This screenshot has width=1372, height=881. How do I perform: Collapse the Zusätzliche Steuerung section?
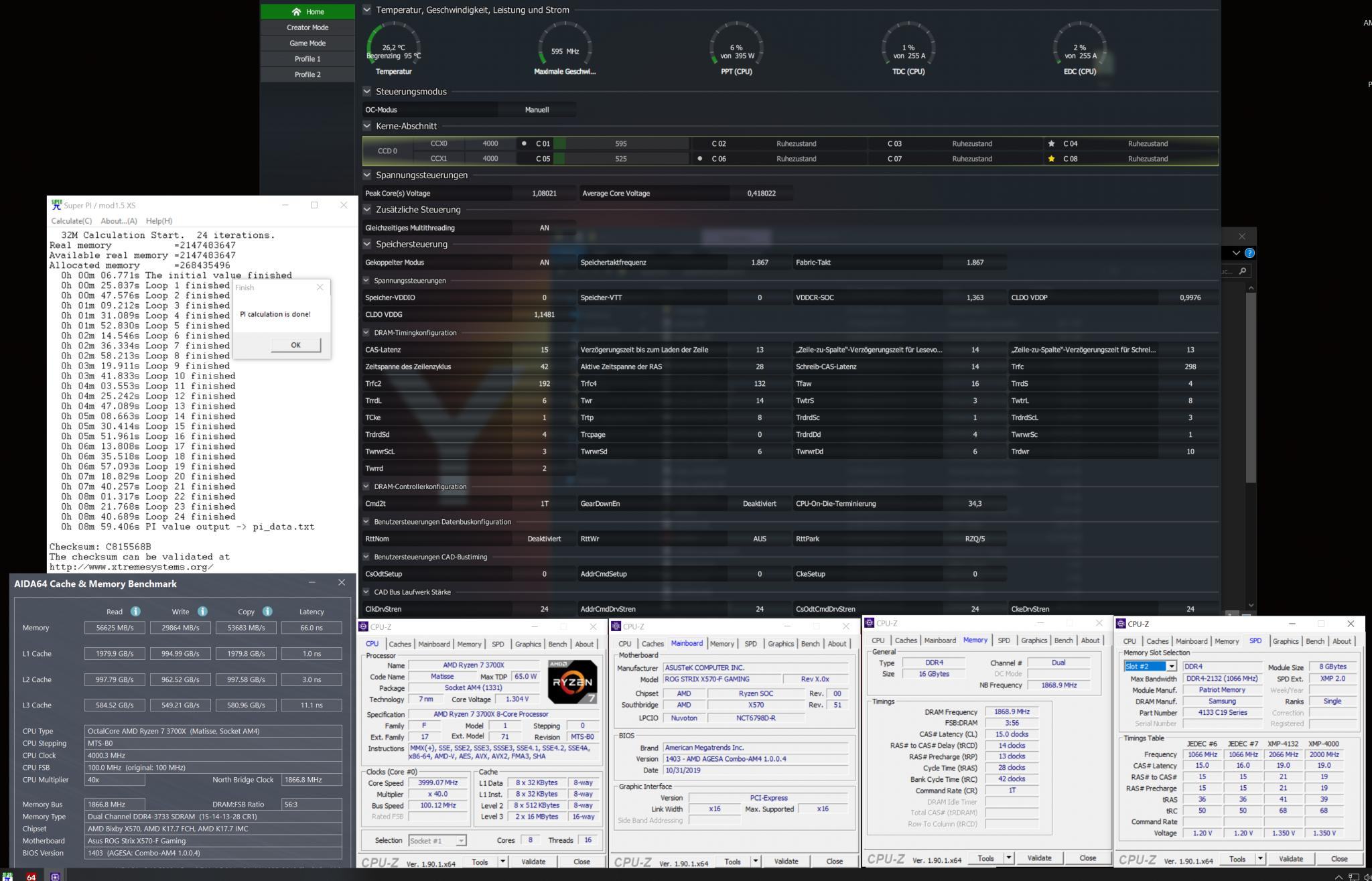click(x=366, y=210)
